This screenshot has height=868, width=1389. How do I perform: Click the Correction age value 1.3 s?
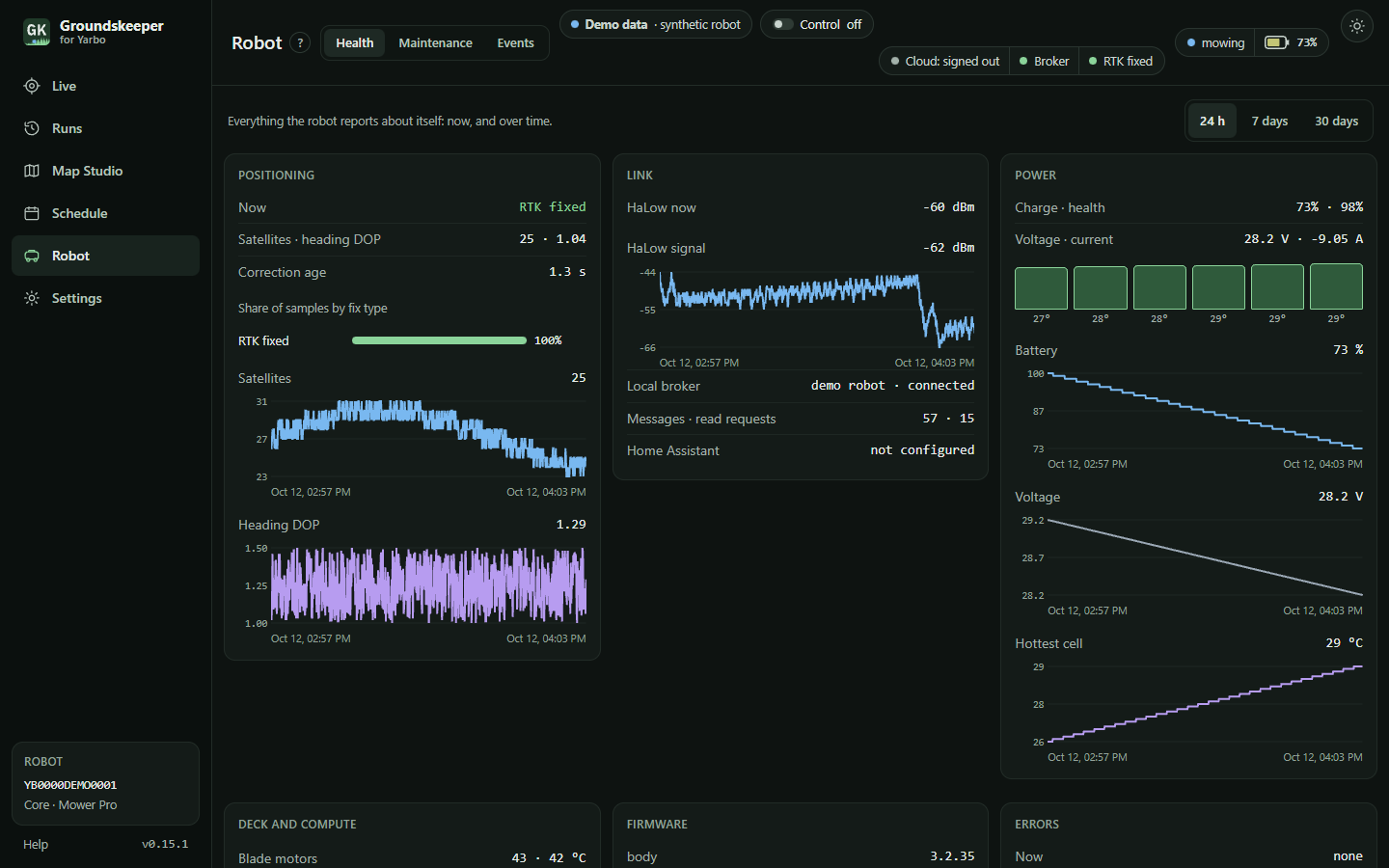pyautogui.click(x=567, y=272)
